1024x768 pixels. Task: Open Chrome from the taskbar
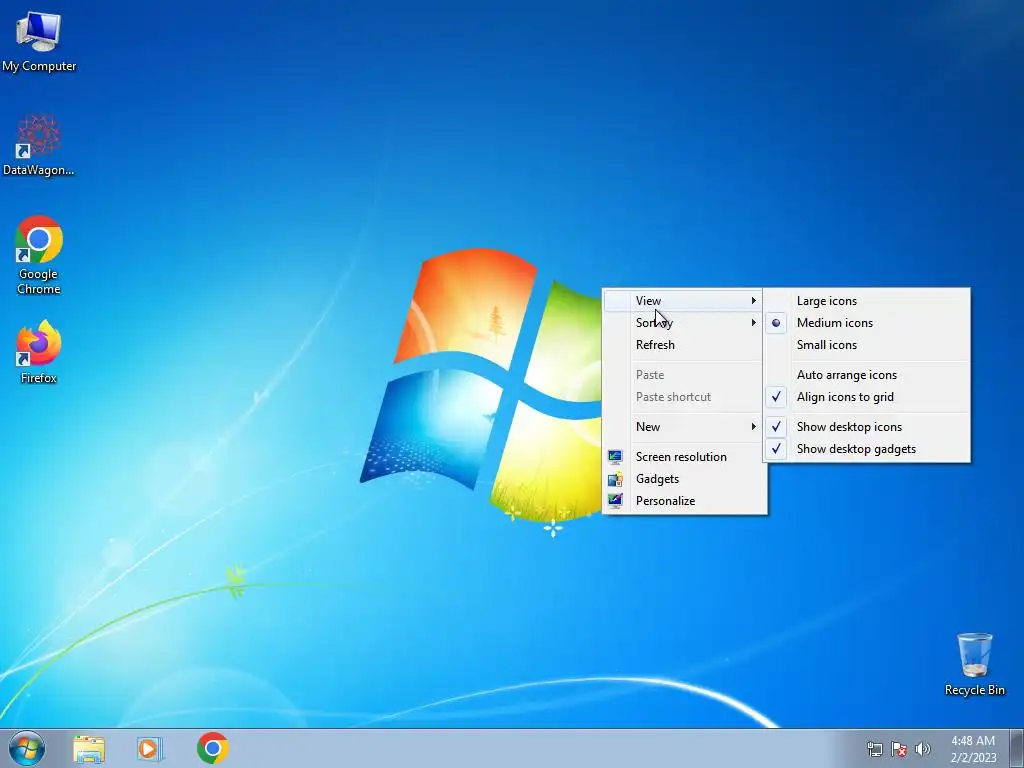click(212, 748)
